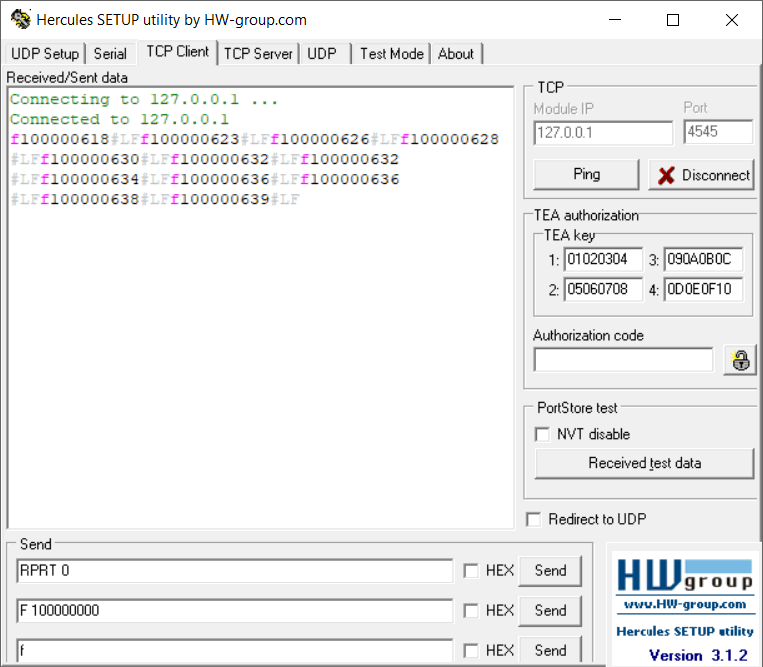Screen dimensions: 763x667
Task: Click the Received/Sent data text area
Action: tap(261, 307)
